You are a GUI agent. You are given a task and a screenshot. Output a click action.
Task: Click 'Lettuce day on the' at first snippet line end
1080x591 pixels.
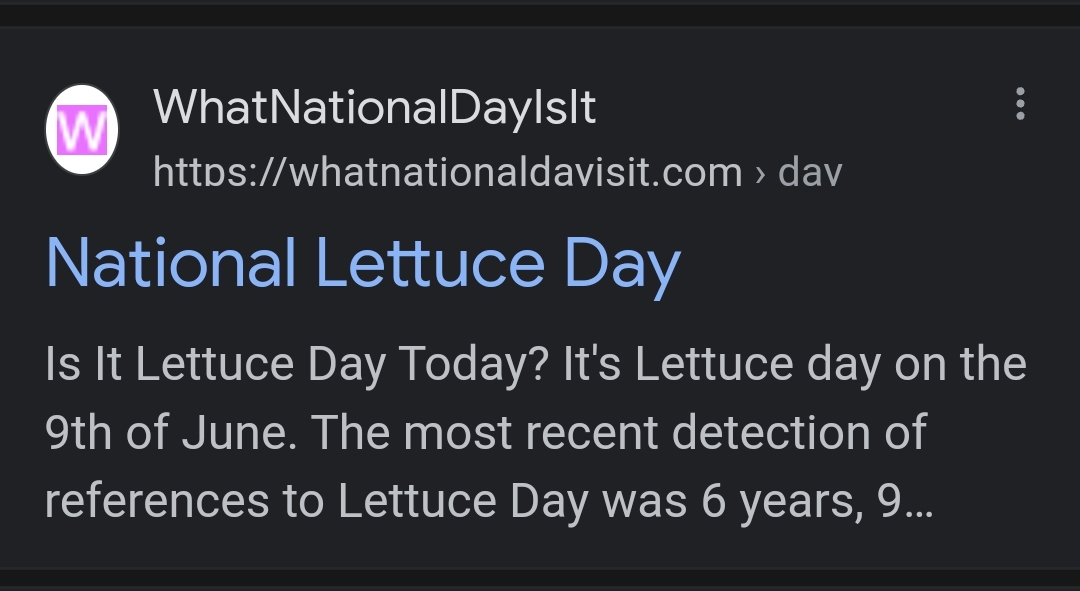click(x=831, y=364)
